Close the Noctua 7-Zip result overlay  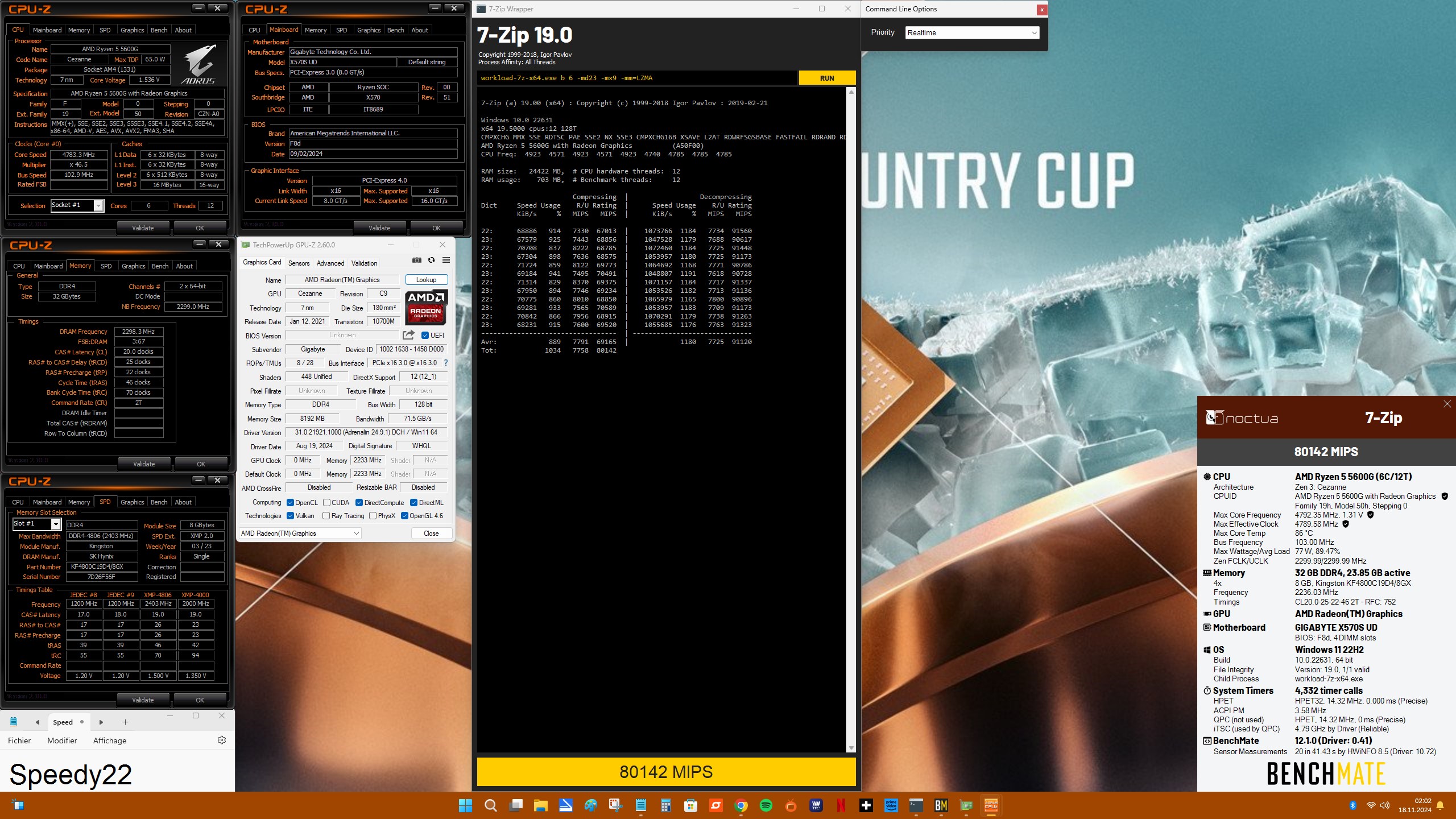pos(1447,404)
